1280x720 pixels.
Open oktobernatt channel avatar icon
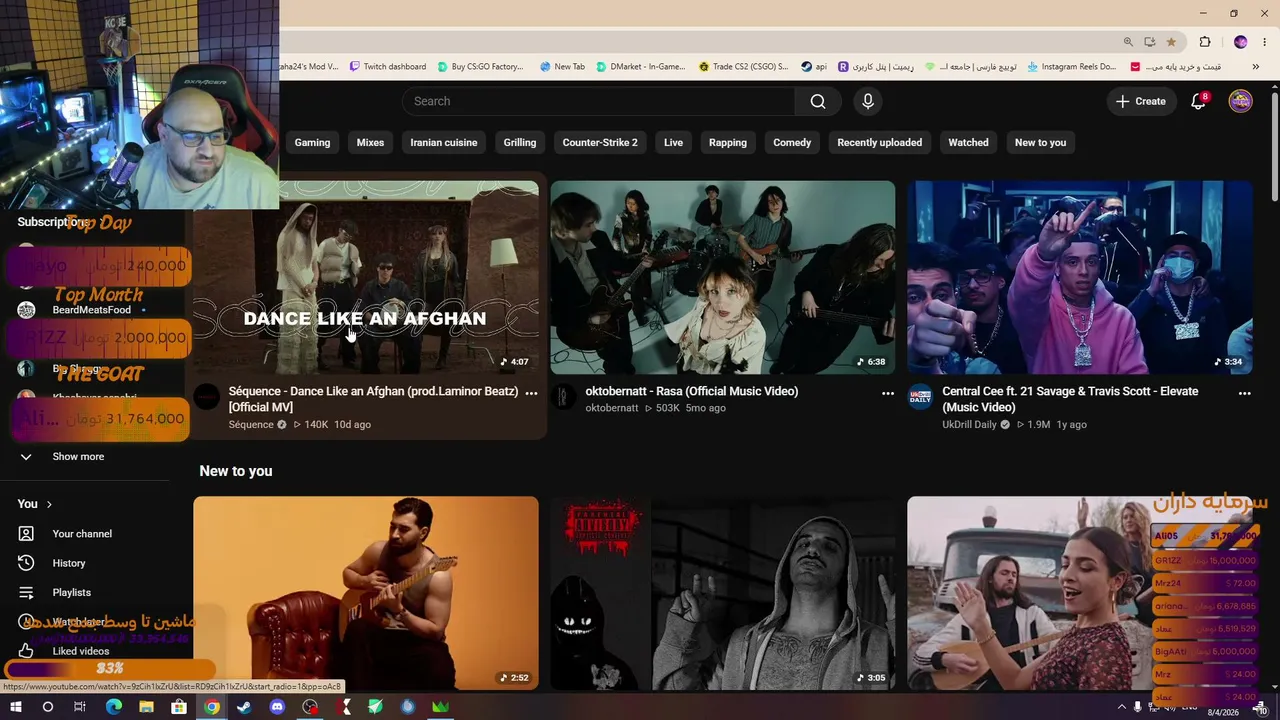pyautogui.click(x=564, y=397)
